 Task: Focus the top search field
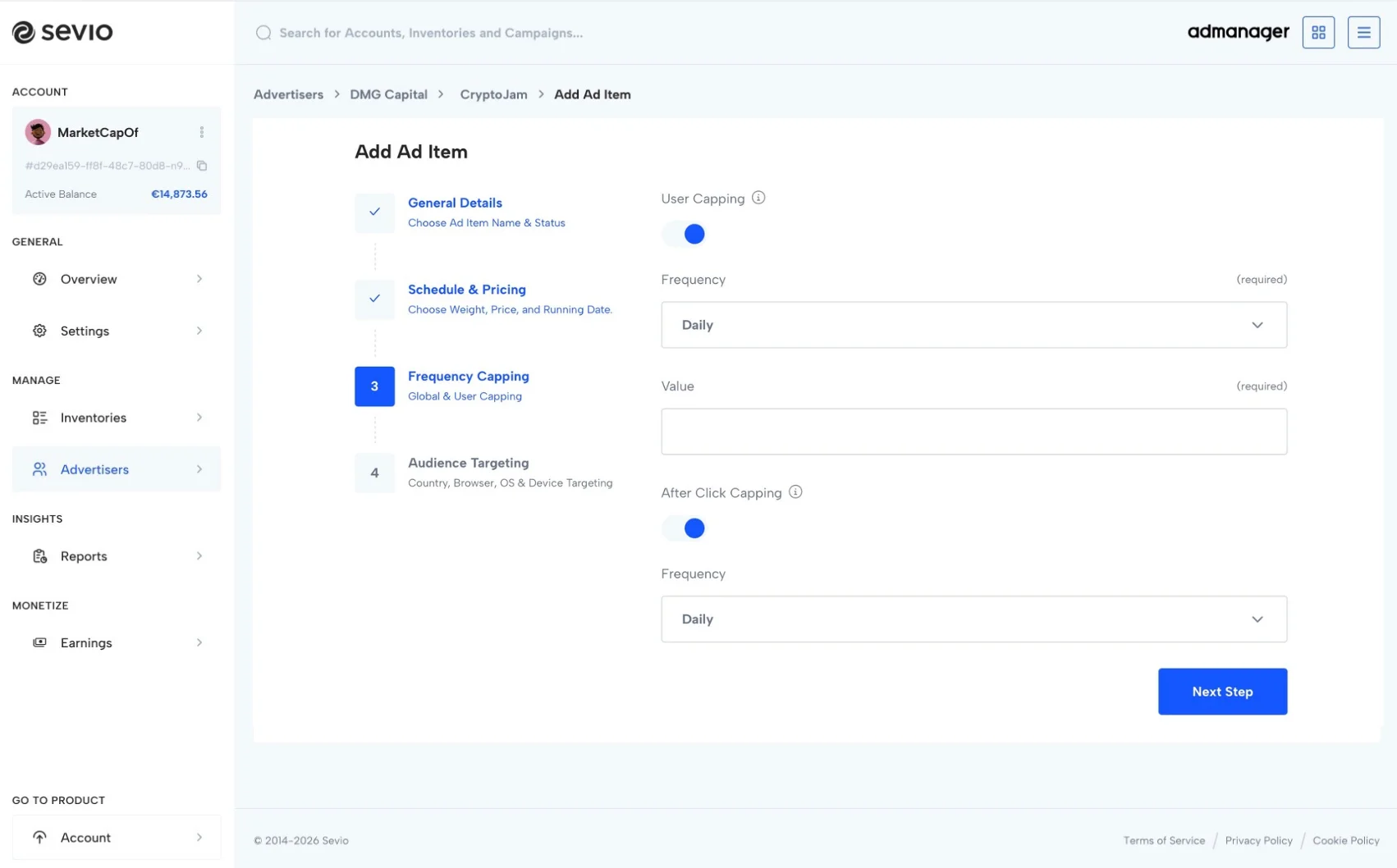[x=431, y=33]
